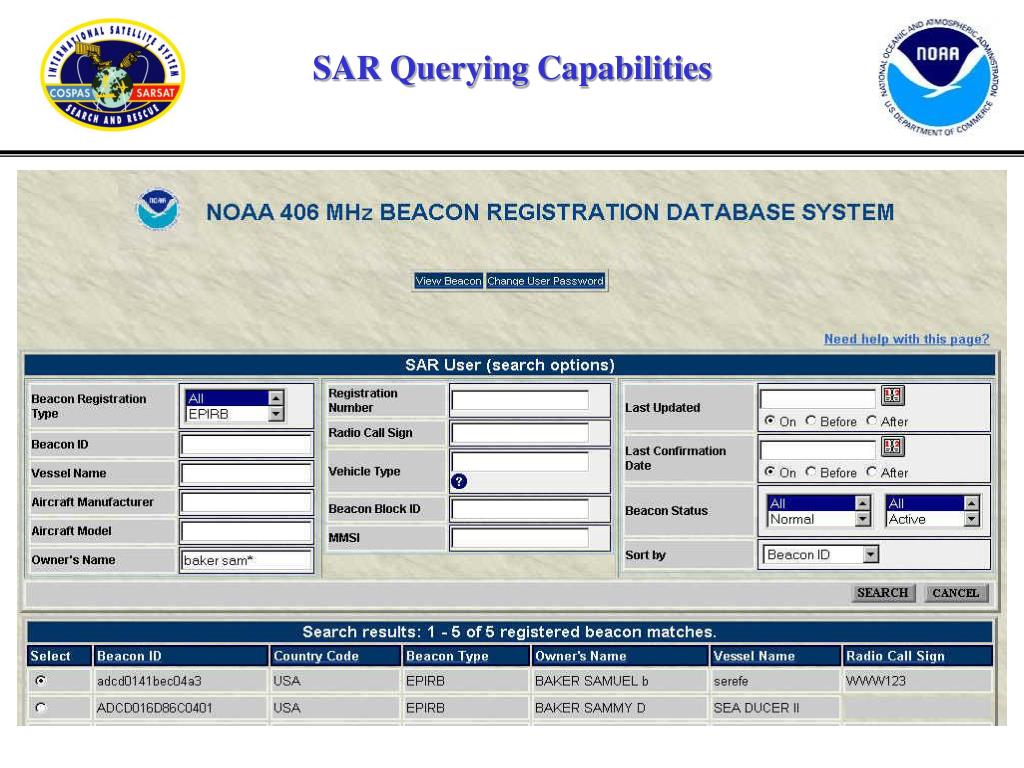Click down arrow of Beacon Status Active list
Viewport: 1024px width, 768px height.
[x=972, y=519]
